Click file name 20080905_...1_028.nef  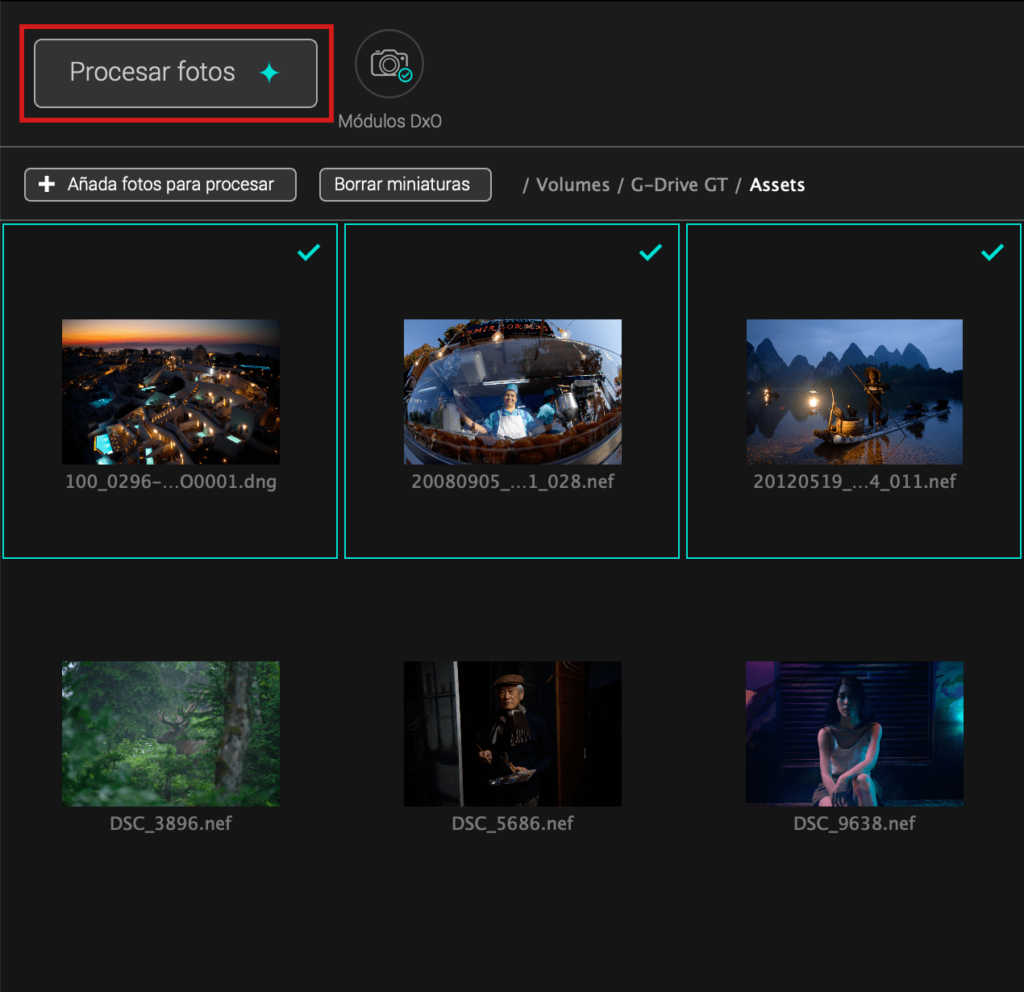513,482
